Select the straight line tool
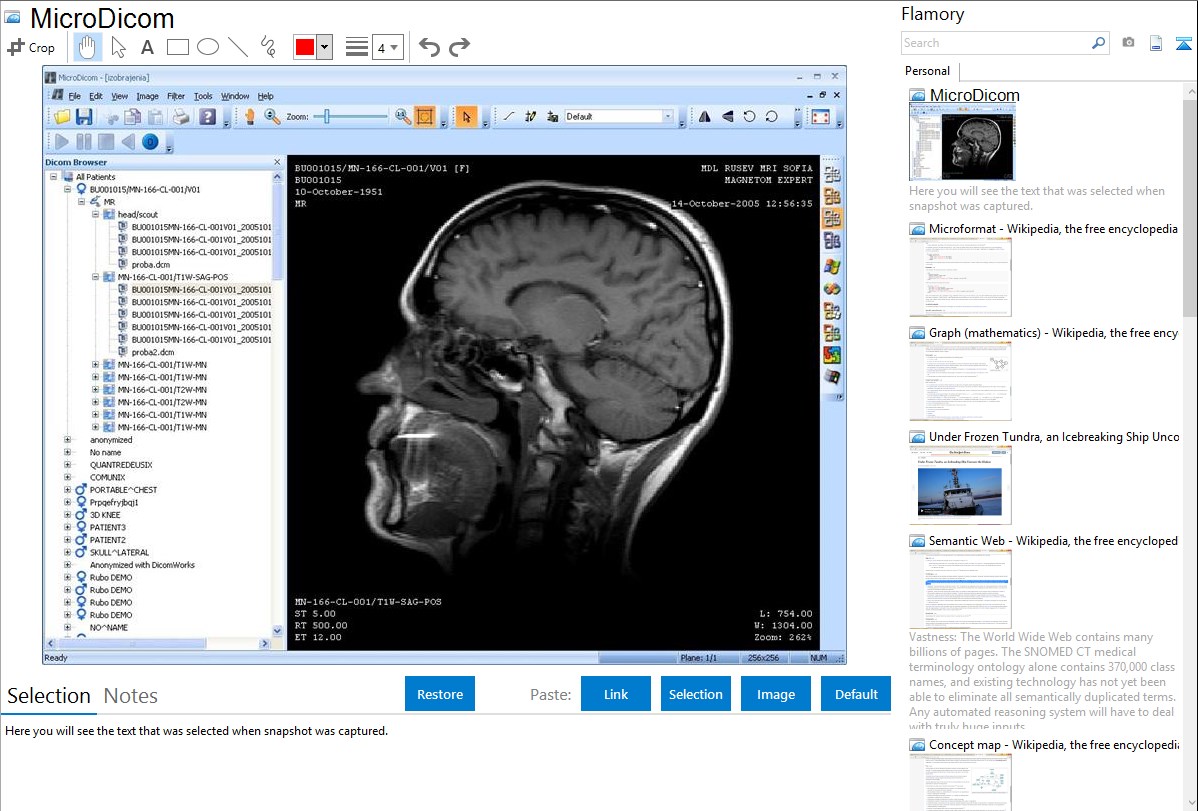 point(238,47)
